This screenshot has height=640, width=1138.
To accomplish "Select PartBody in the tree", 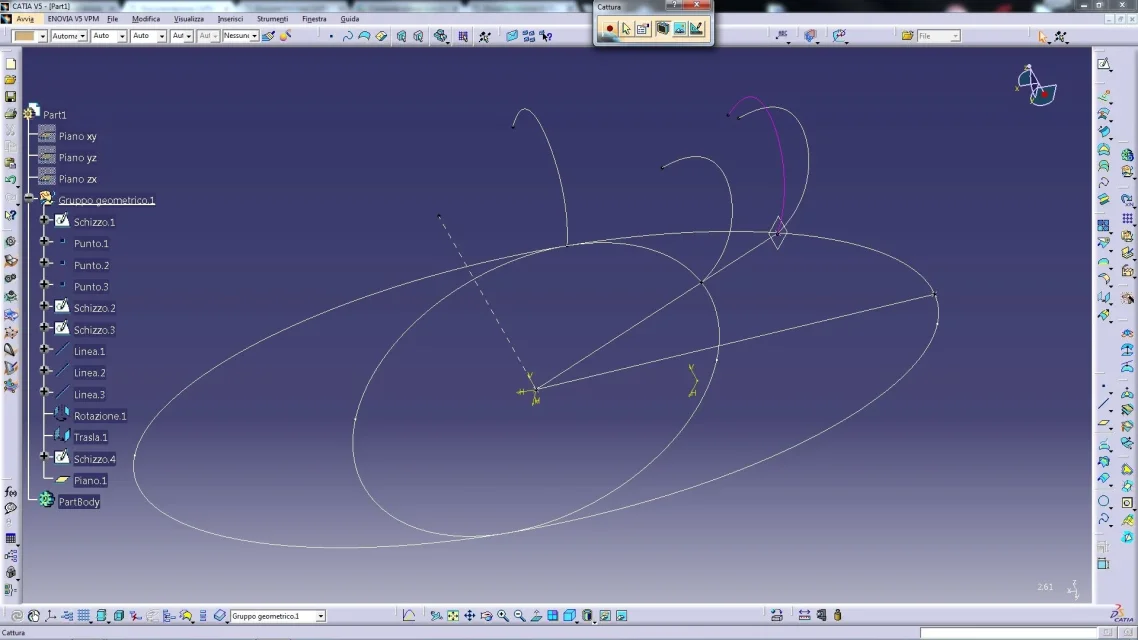I will 79,502.
